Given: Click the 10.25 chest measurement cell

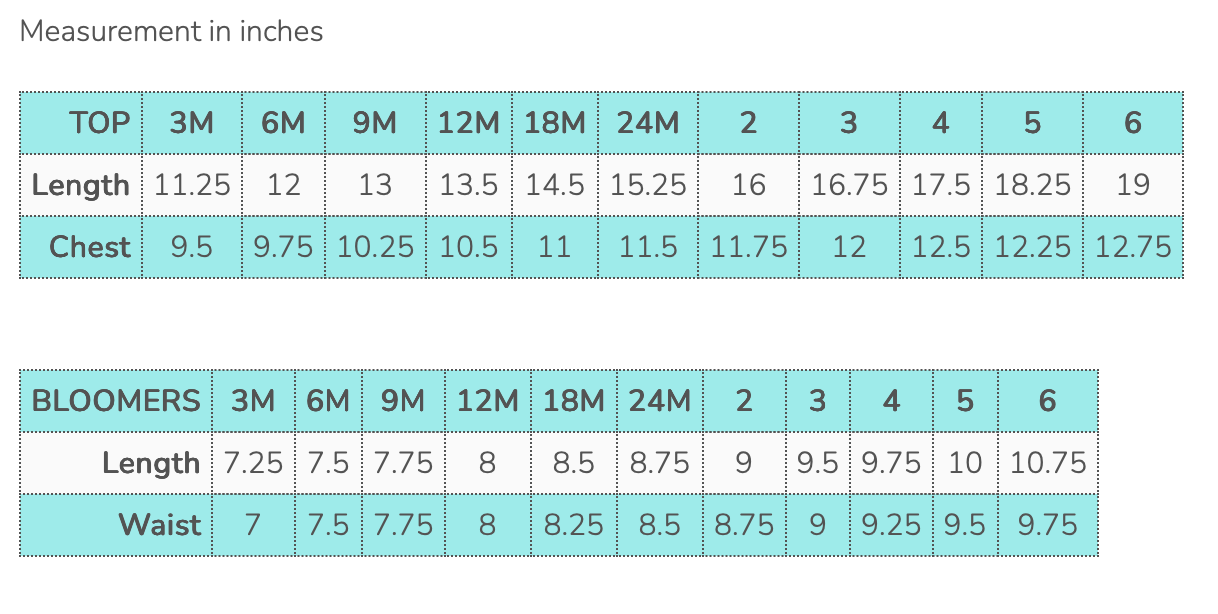Looking at the screenshot, I should click(375, 247).
